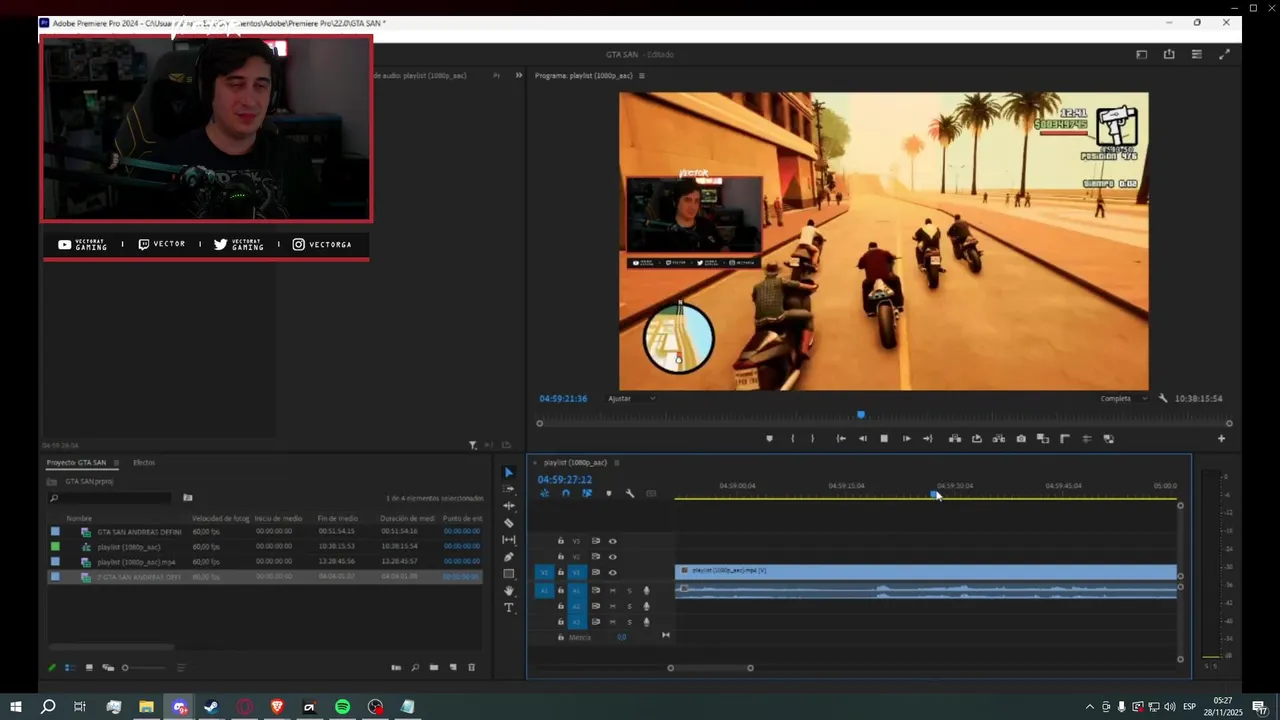1280x720 pixels.
Task: Open the Completa playback resolution dropdown
Action: [x=1124, y=398]
